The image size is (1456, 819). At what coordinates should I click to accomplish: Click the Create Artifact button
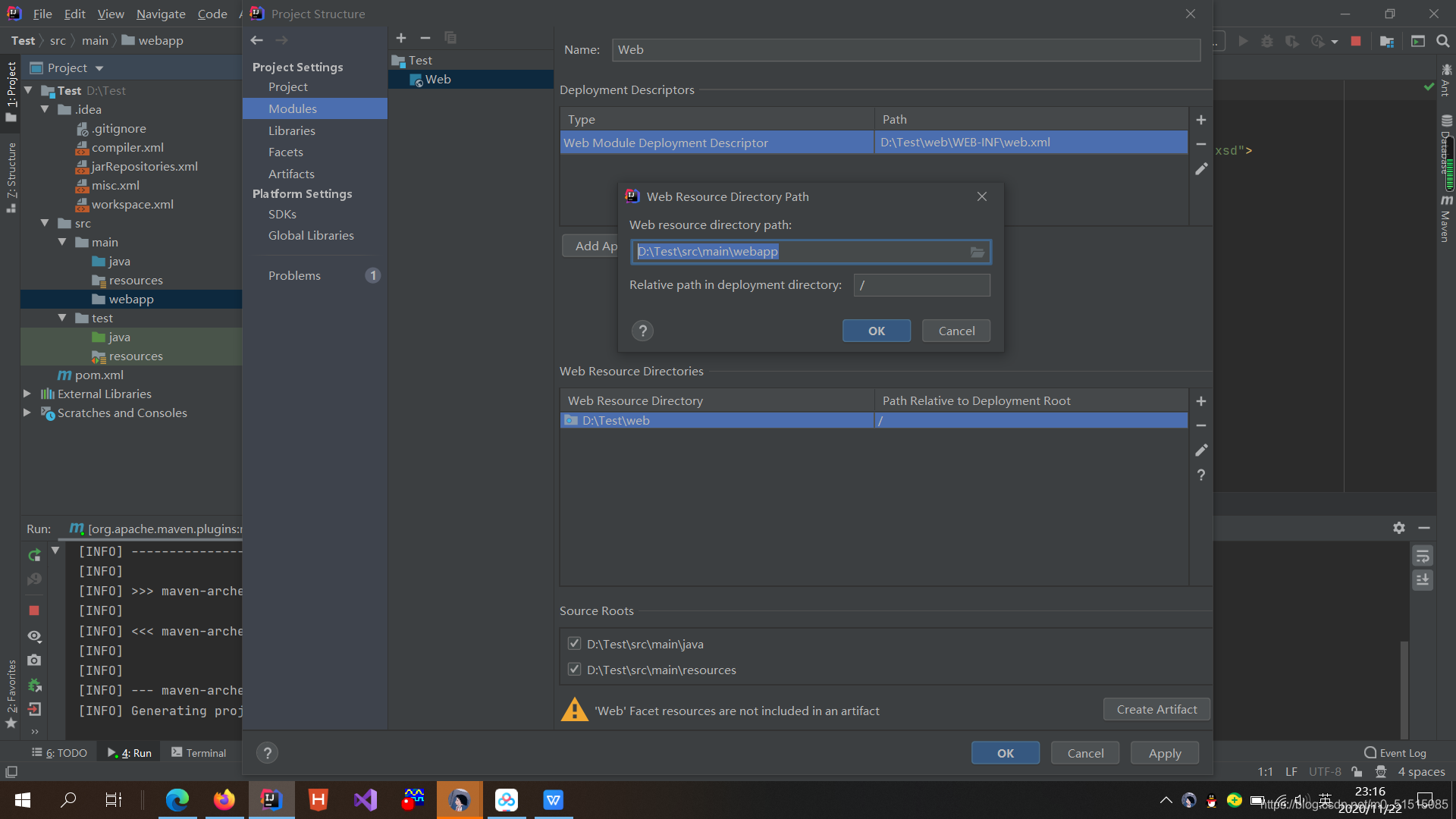(1156, 709)
